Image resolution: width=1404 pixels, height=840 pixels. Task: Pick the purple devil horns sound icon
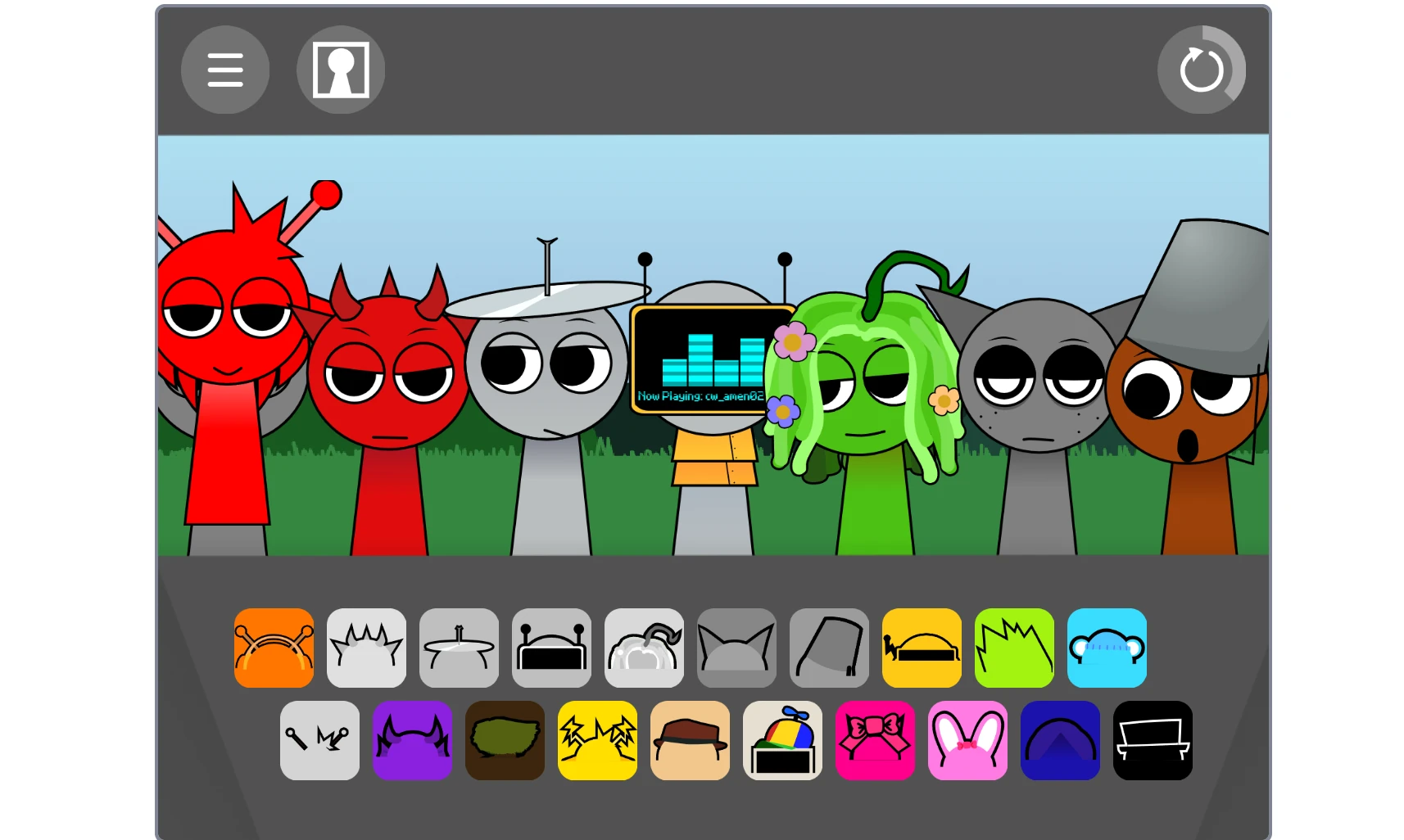[x=412, y=741]
